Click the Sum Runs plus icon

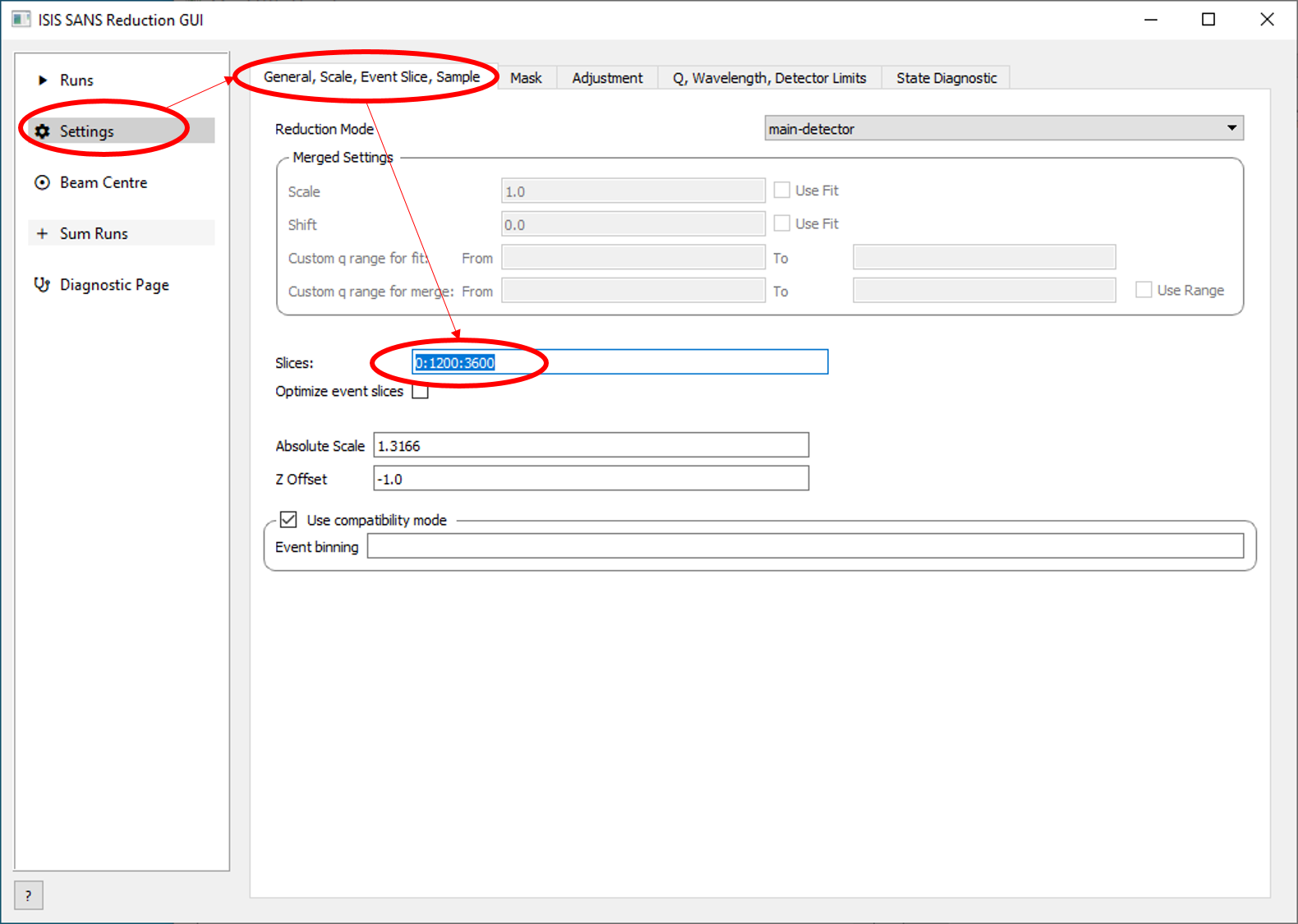(42, 234)
